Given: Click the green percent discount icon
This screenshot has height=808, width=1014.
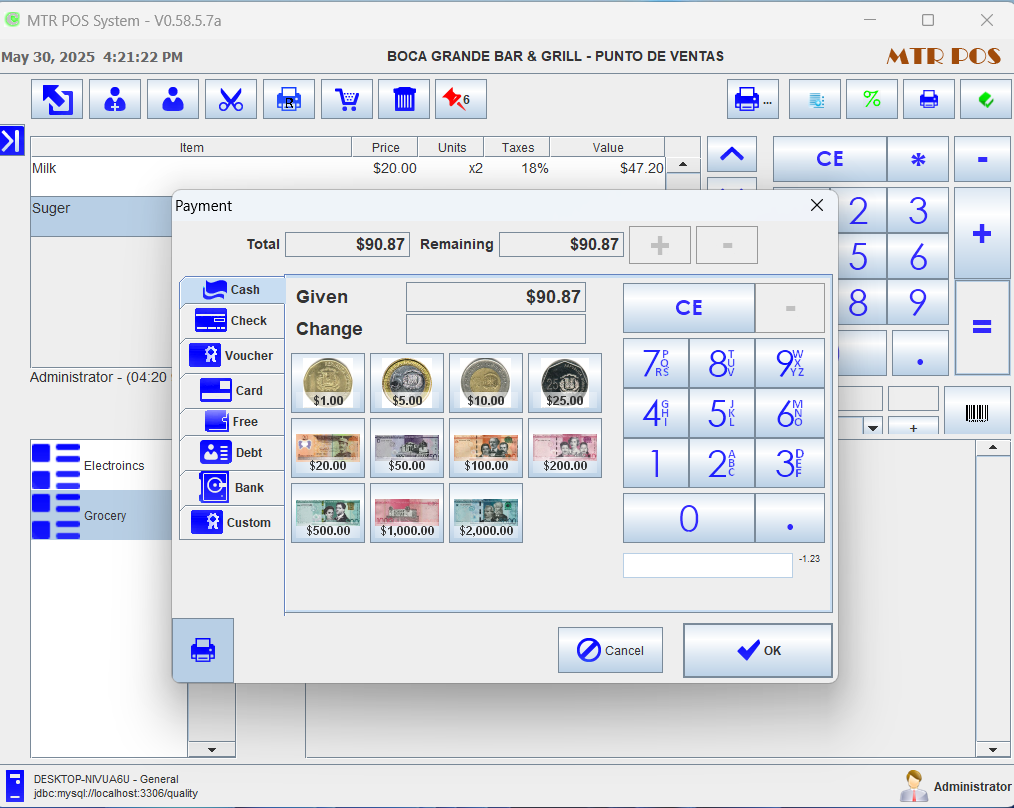Looking at the screenshot, I should pyautogui.click(x=872, y=99).
